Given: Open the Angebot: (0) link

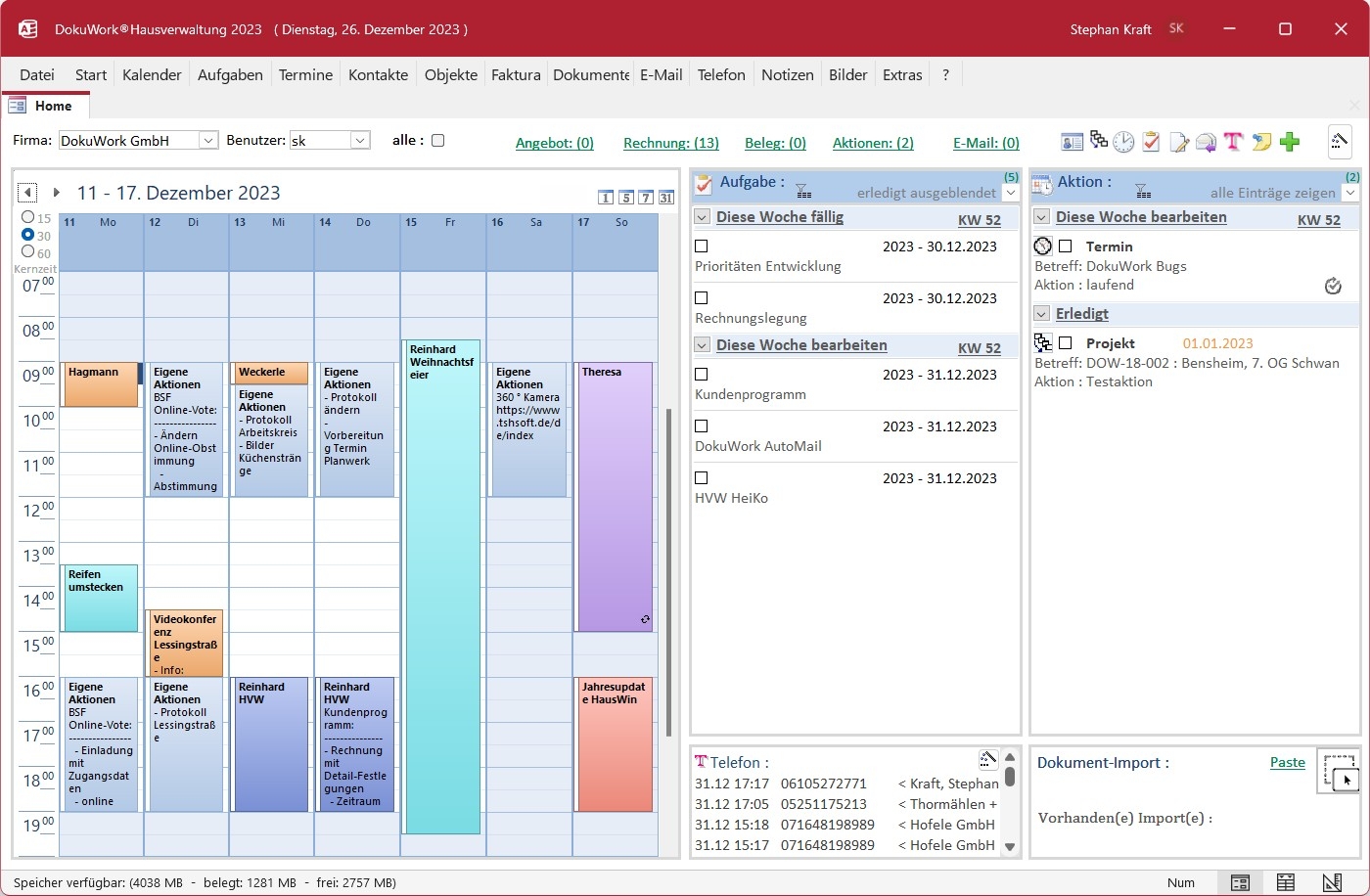Looking at the screenshot, I should [555, 143].
